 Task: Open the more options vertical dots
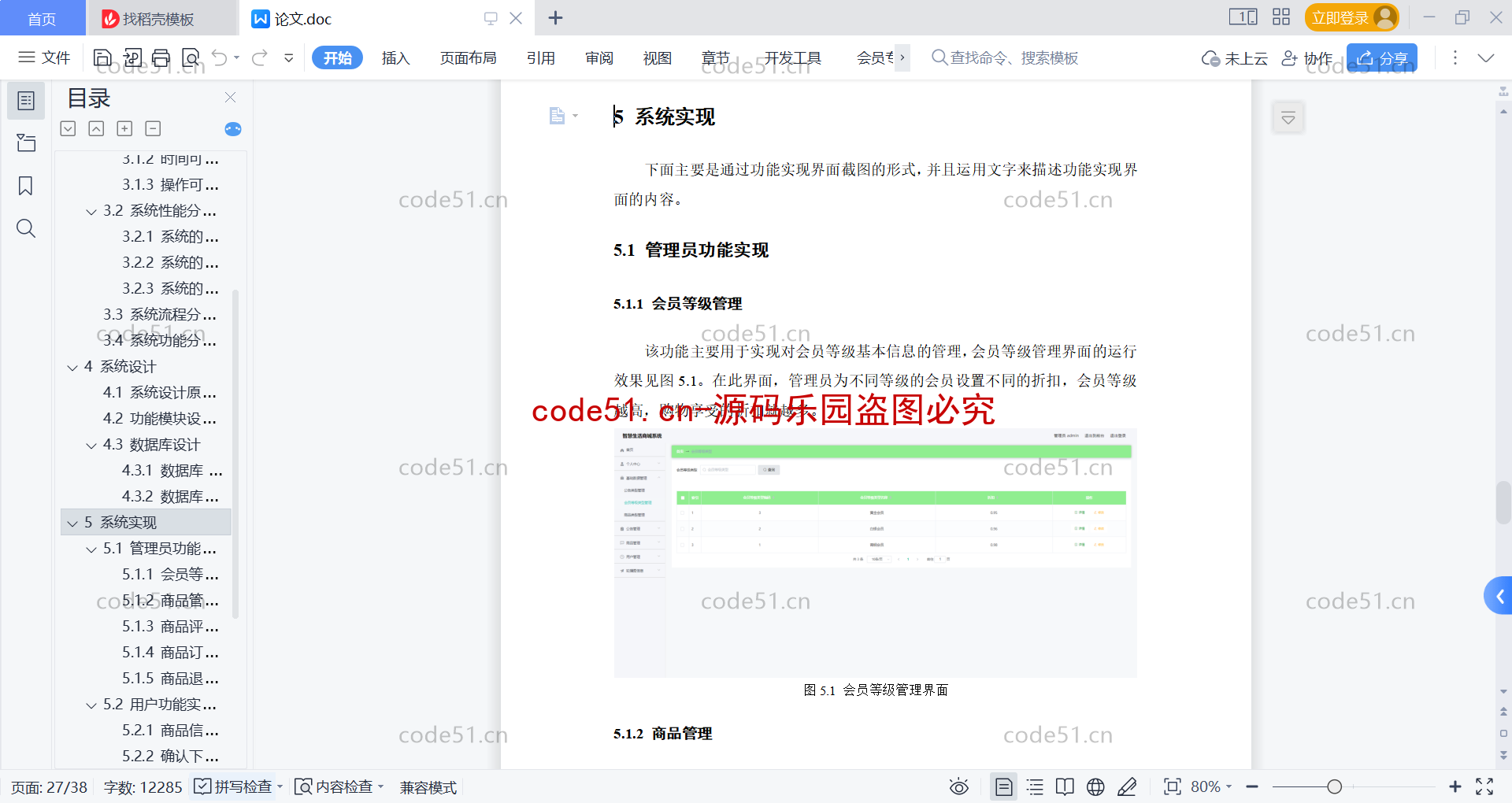pos(1455,57)
